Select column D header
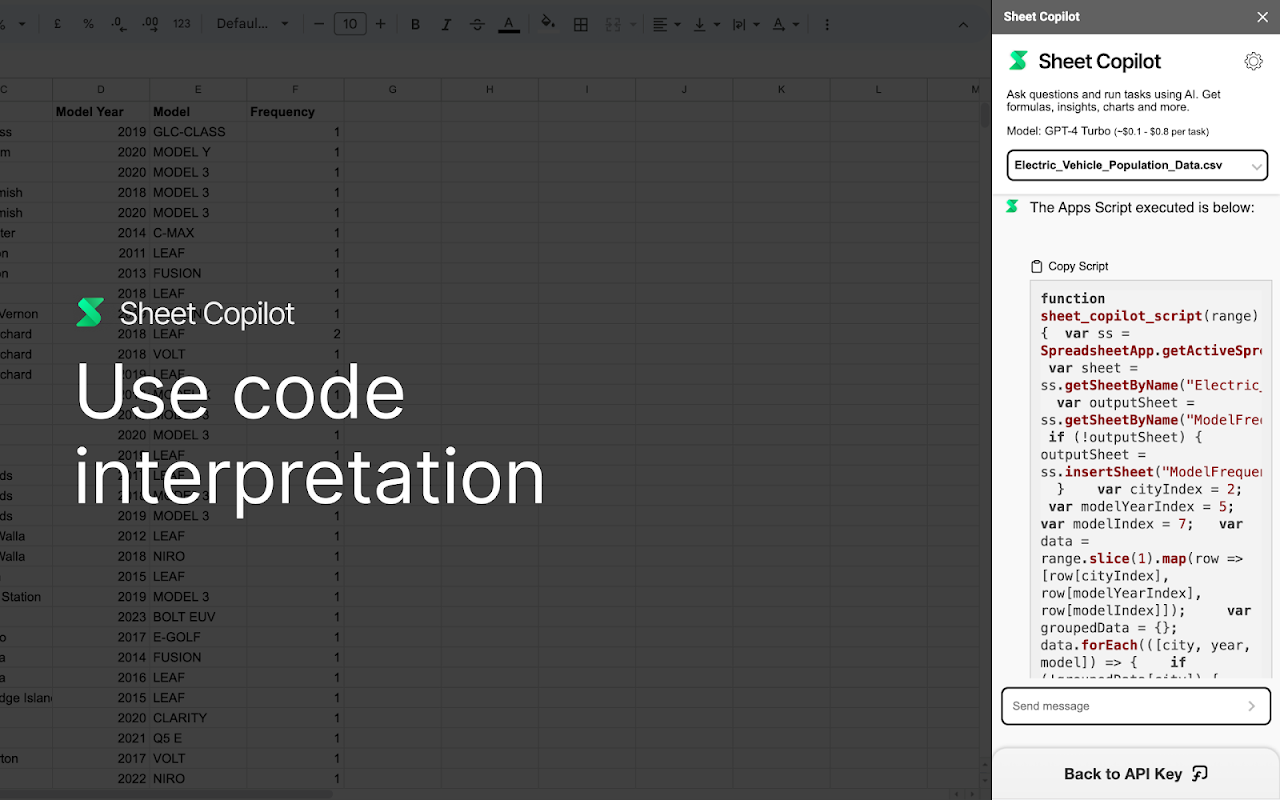This screenshot has width=1280, height=800. tap(100, 90)
